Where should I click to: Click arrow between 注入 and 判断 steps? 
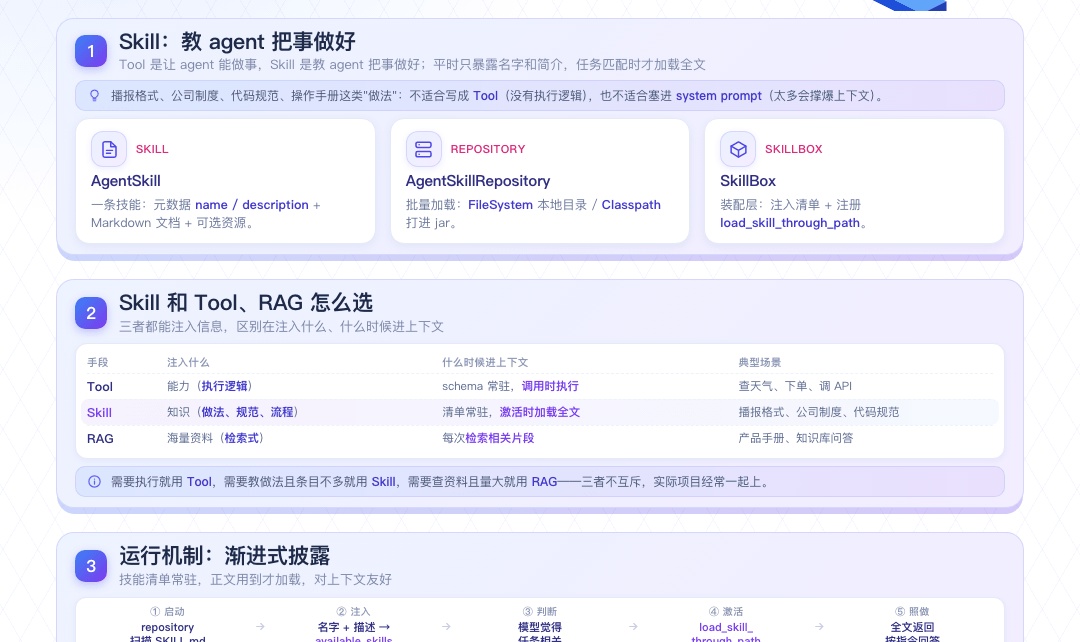(446, 627)
